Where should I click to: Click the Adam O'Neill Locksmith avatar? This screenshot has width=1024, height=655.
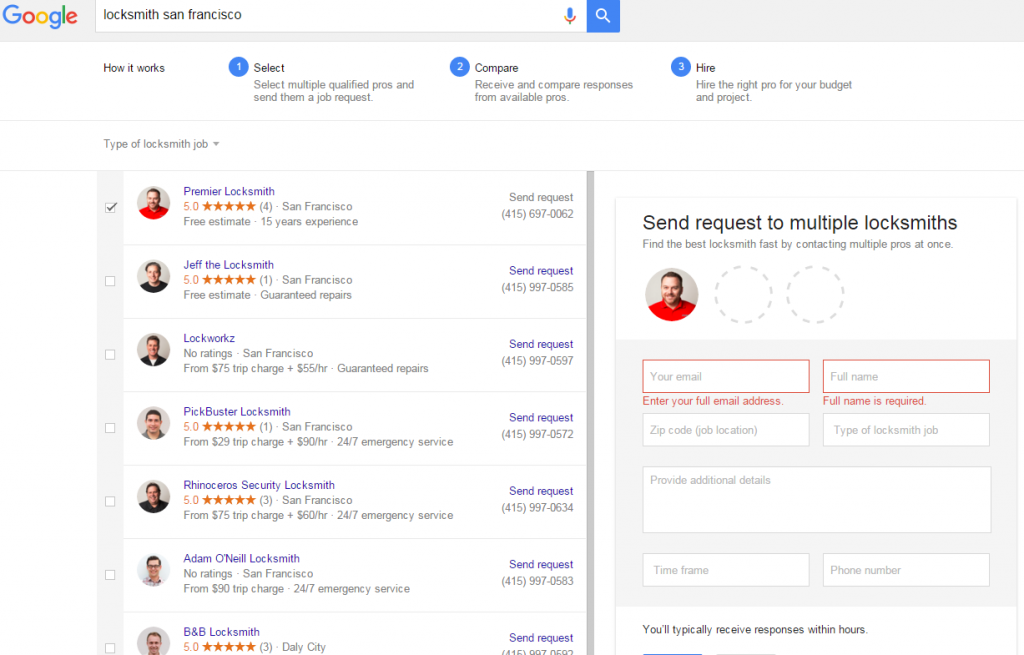153,570
